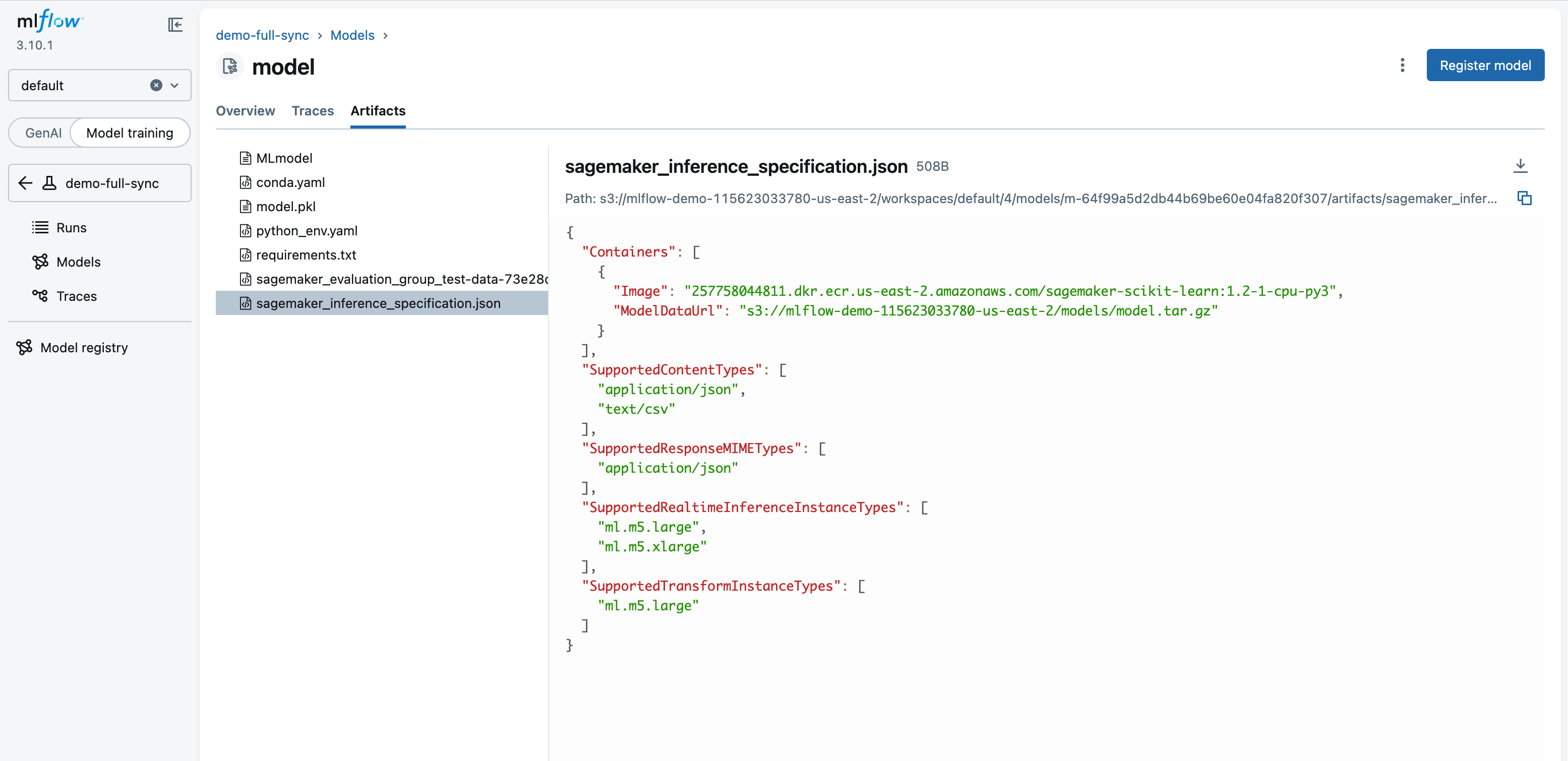Click the "Containers" JSON key

[629, 252]
